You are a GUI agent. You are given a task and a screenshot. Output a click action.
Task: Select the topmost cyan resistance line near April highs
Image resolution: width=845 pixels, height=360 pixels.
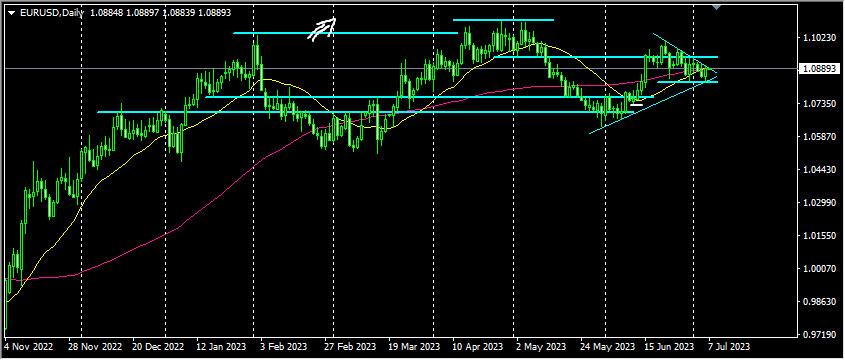[503, 20]
